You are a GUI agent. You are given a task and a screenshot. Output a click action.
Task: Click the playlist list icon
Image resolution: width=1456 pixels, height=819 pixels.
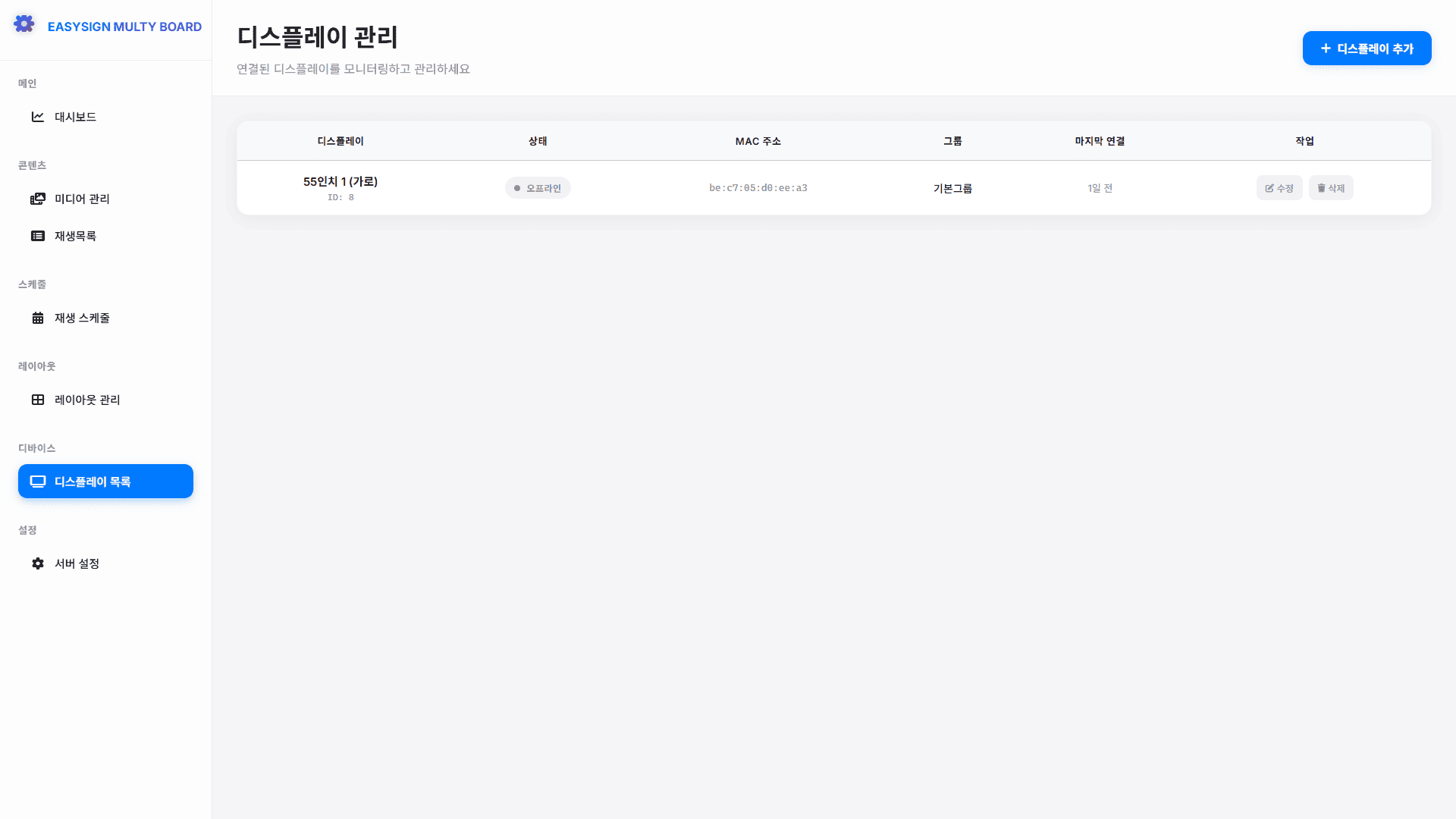pyautogui.click(x=38, y=236)
